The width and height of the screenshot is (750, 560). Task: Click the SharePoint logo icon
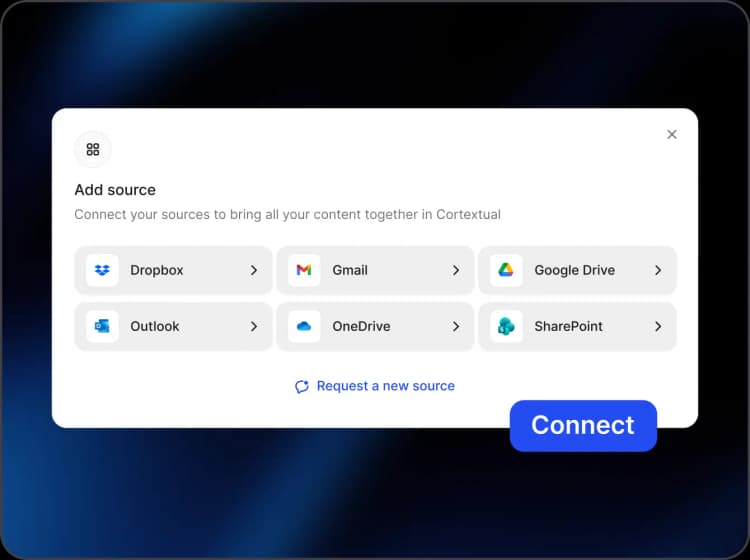tap(506, 326)
